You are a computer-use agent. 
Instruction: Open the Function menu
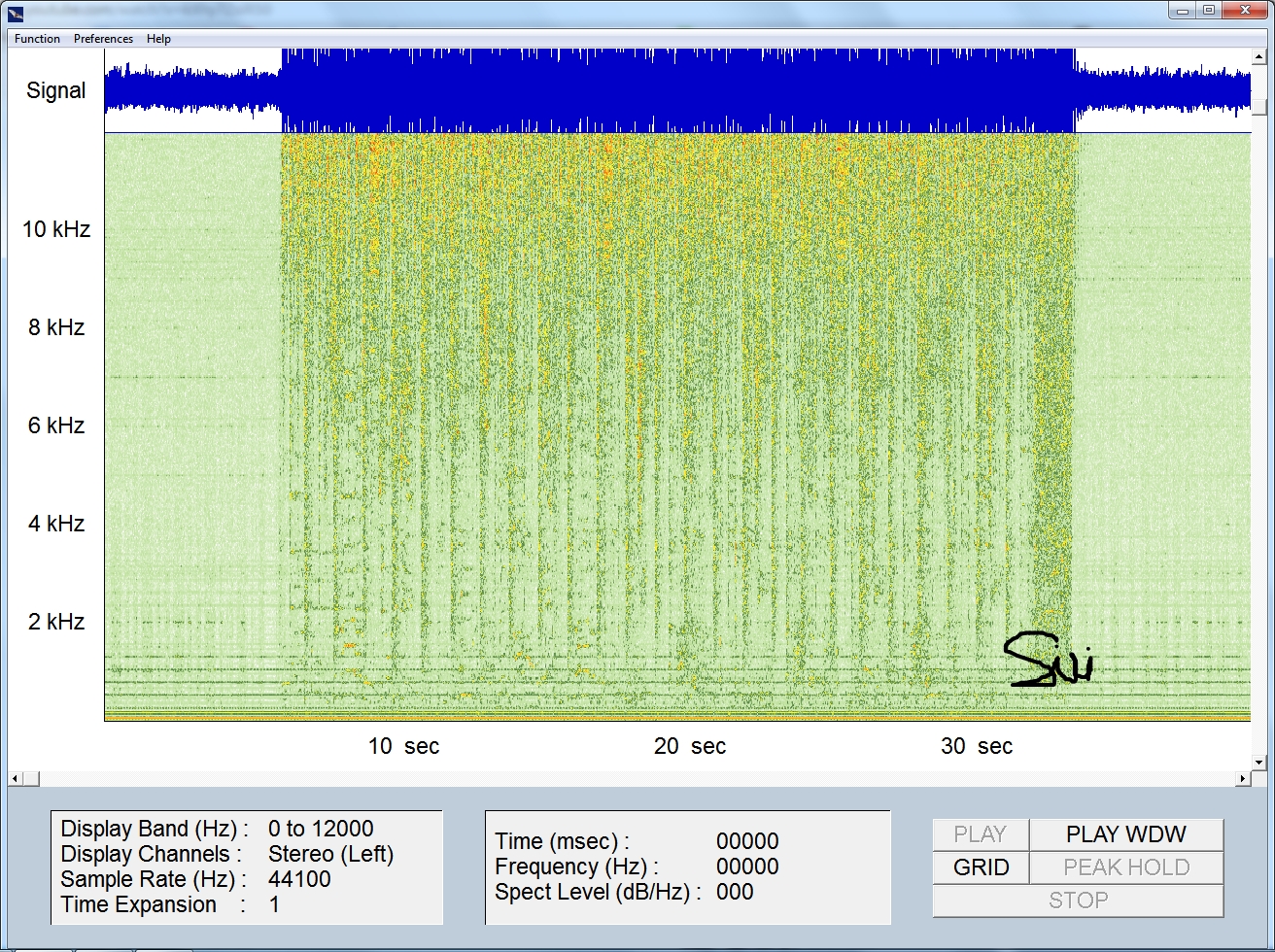(x=37, y=39)
